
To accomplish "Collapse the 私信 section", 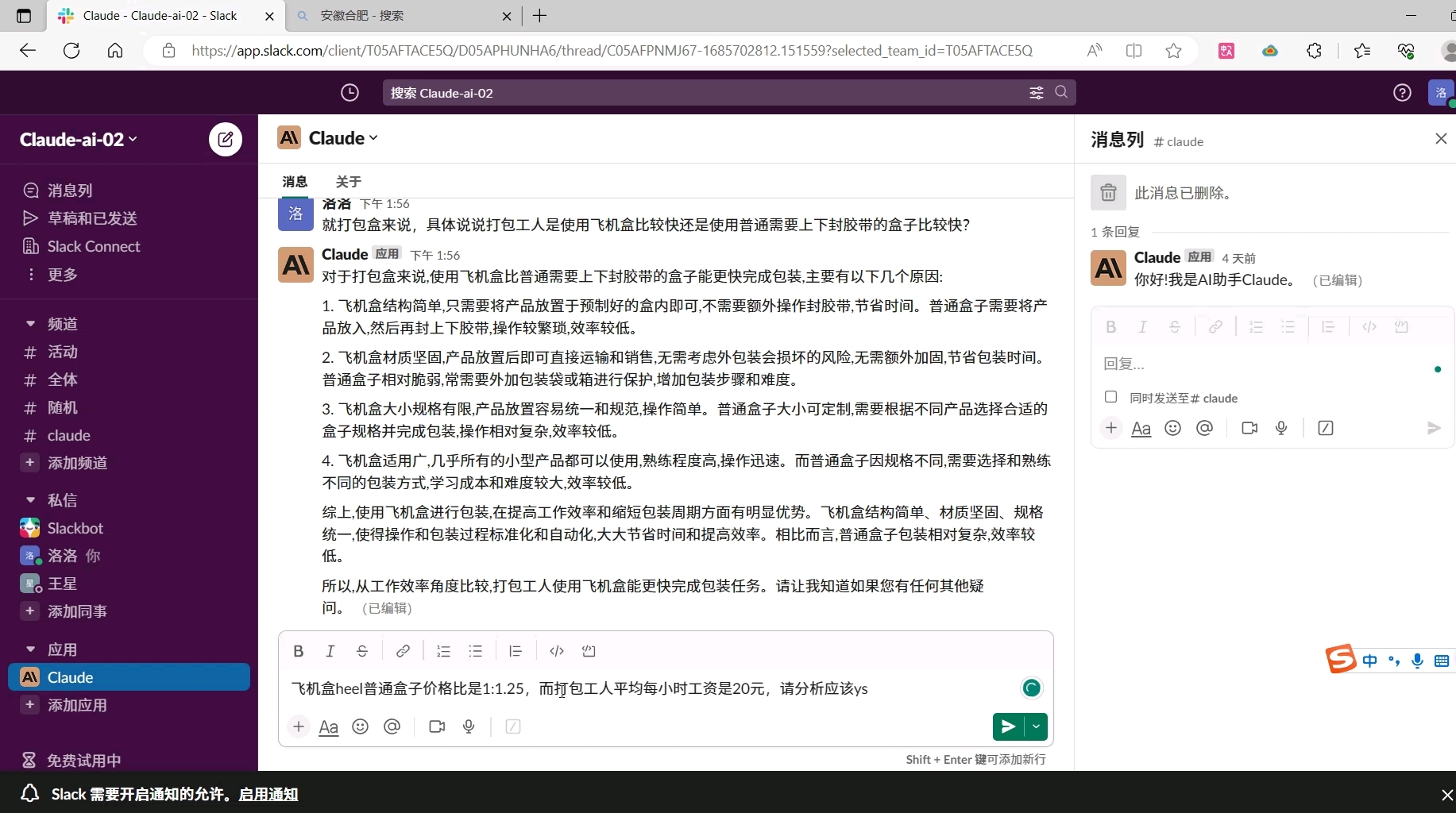I will (x=30, y=500).
